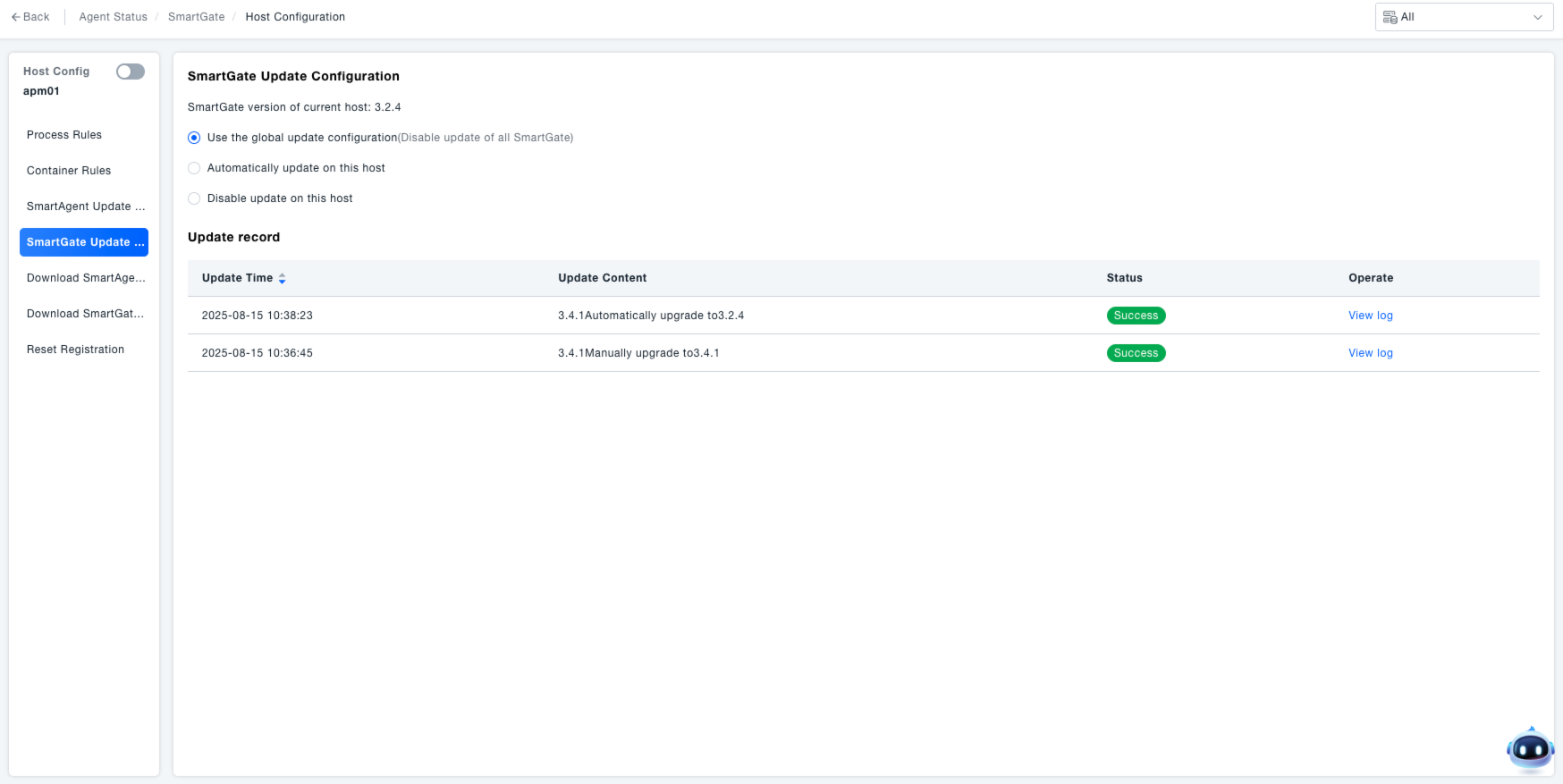1563x784 pixels.
Task: View log for the 10:38:23 update
Action: click(1370, 316)
